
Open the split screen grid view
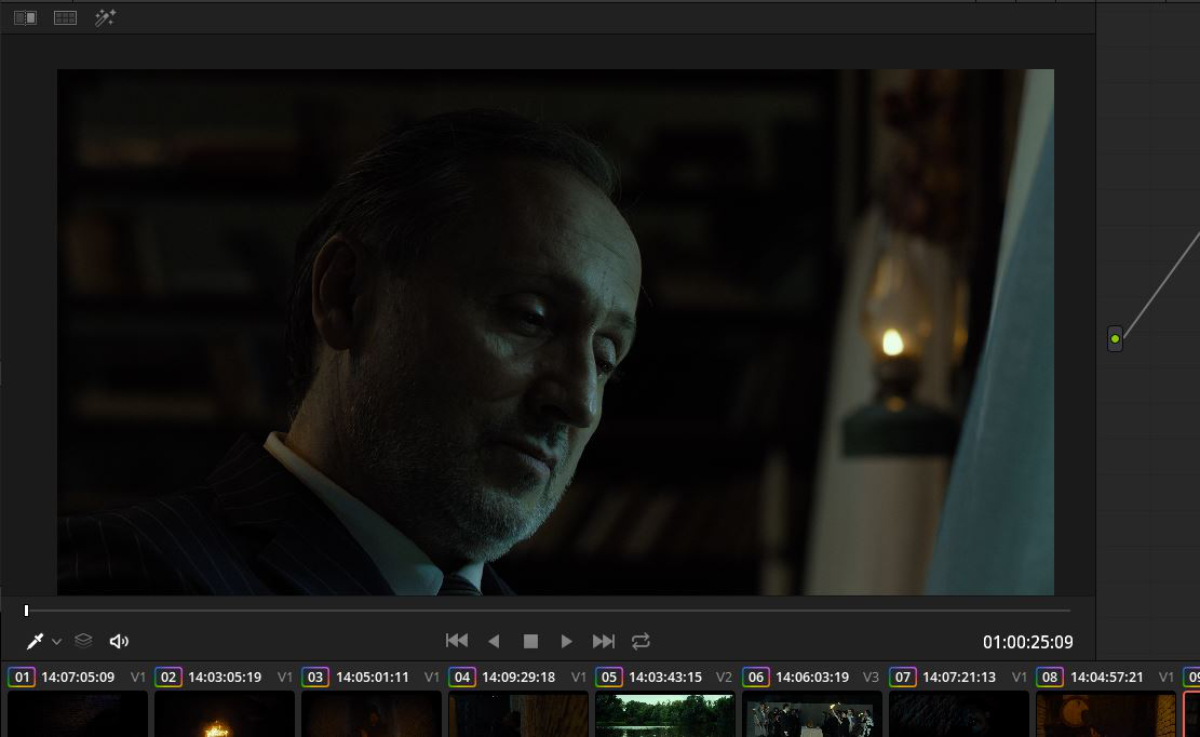(65, 18)
